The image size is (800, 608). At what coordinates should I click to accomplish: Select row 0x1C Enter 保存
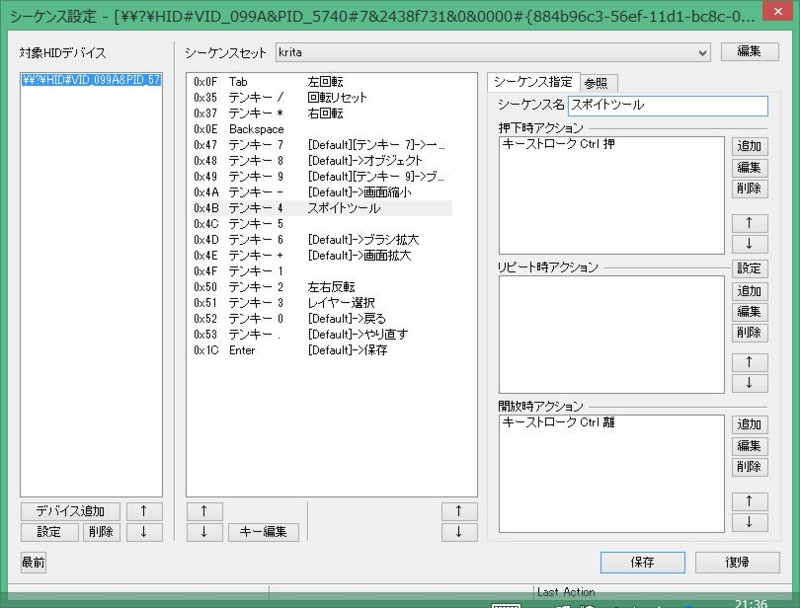[x=321, y=350]
